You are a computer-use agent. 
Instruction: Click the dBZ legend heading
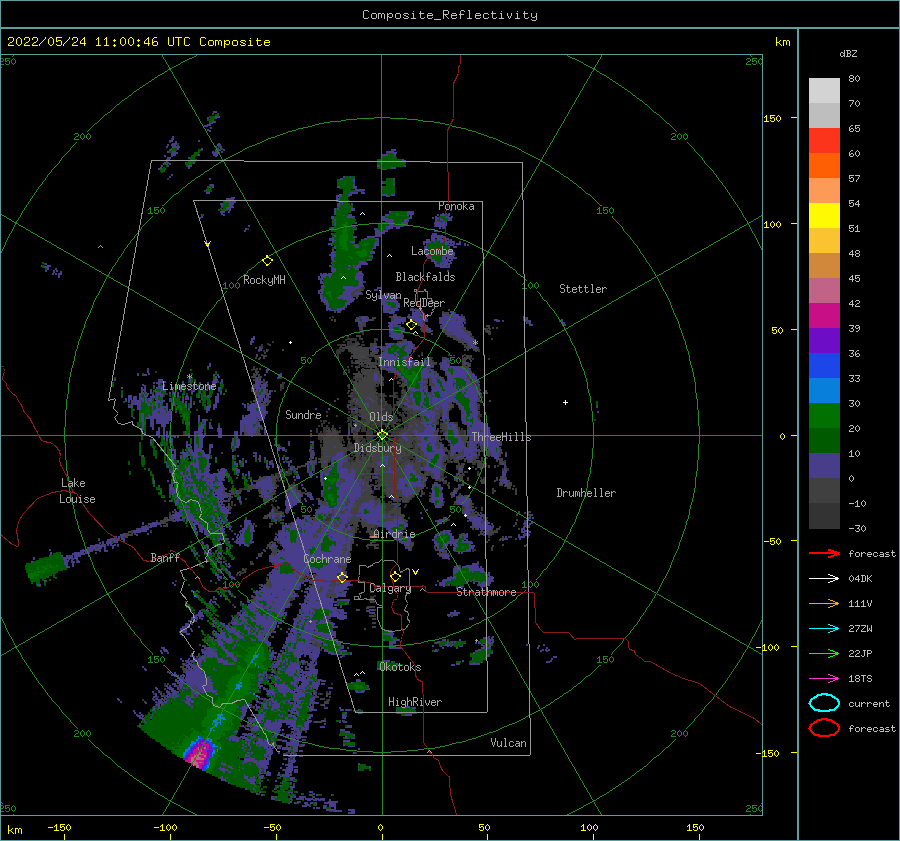848,53
